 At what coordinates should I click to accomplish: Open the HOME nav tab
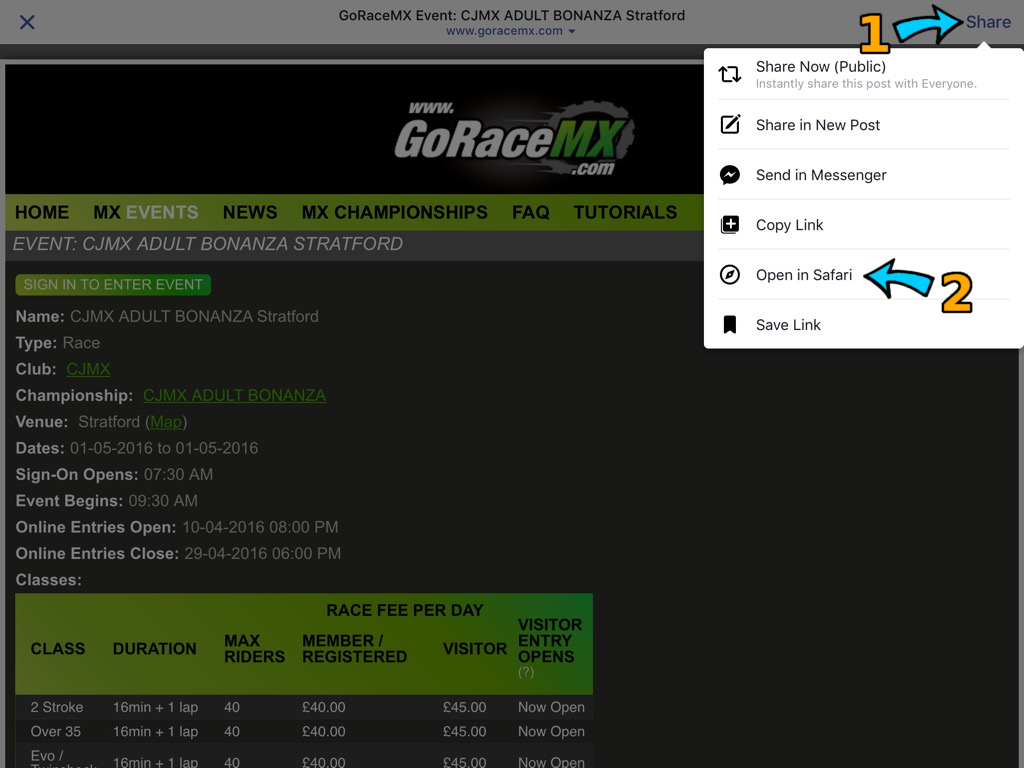tap(42, 212)
